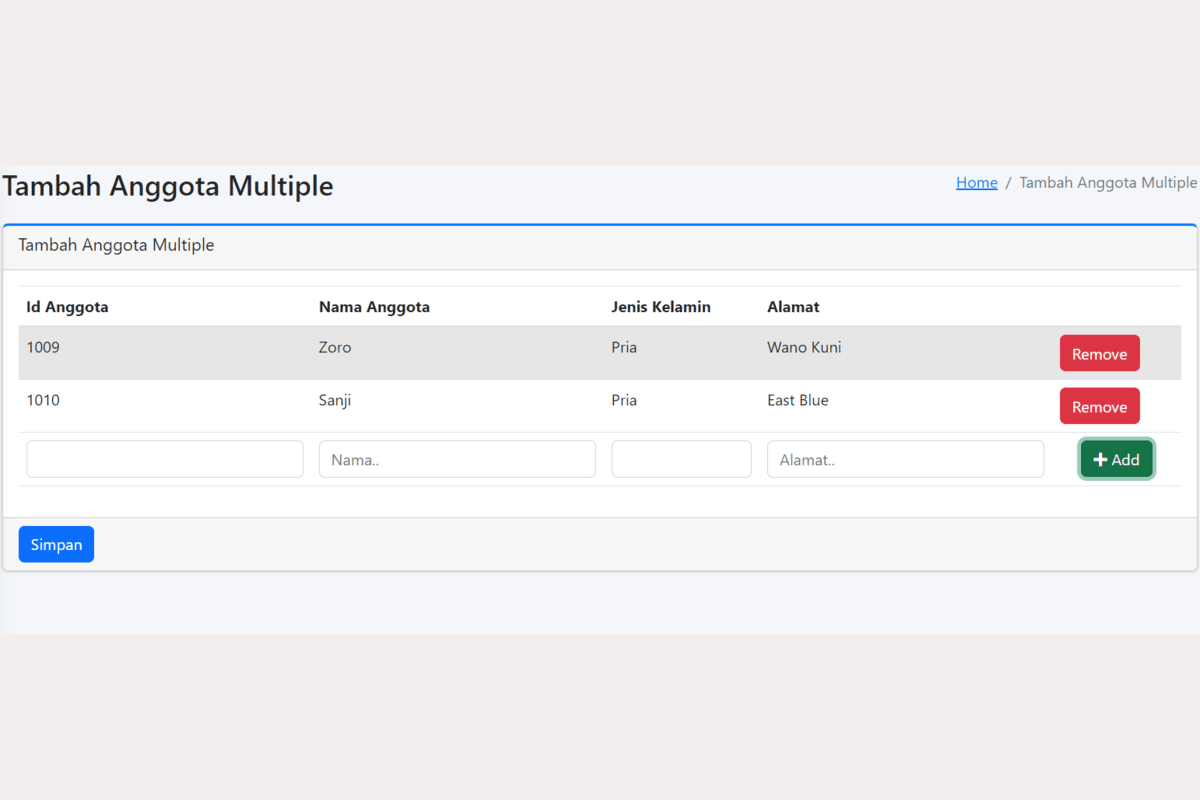The width and height of the screenshot is (1200, 800).
Task: Open the Home breadcrumb link
Action: pyautogui.click(x=976, y=183)
